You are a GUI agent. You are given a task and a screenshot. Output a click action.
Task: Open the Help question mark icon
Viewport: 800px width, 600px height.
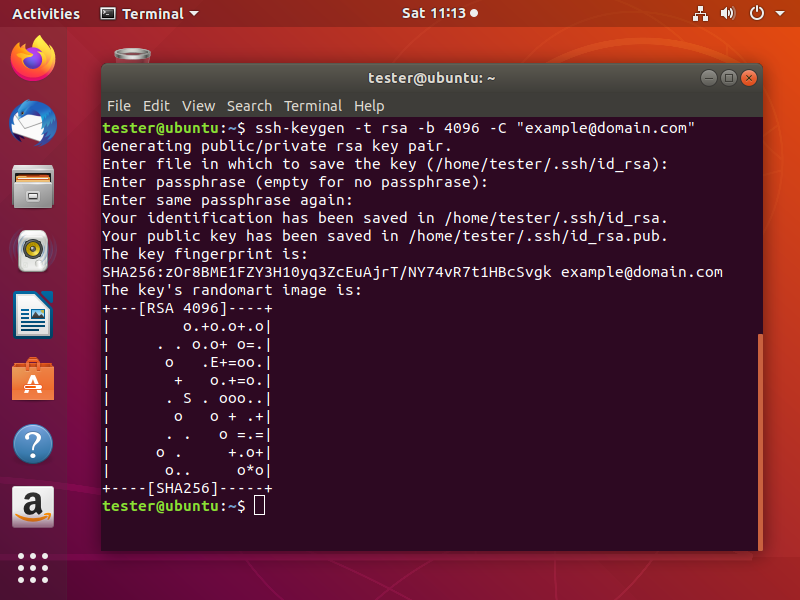pos(33,444)
